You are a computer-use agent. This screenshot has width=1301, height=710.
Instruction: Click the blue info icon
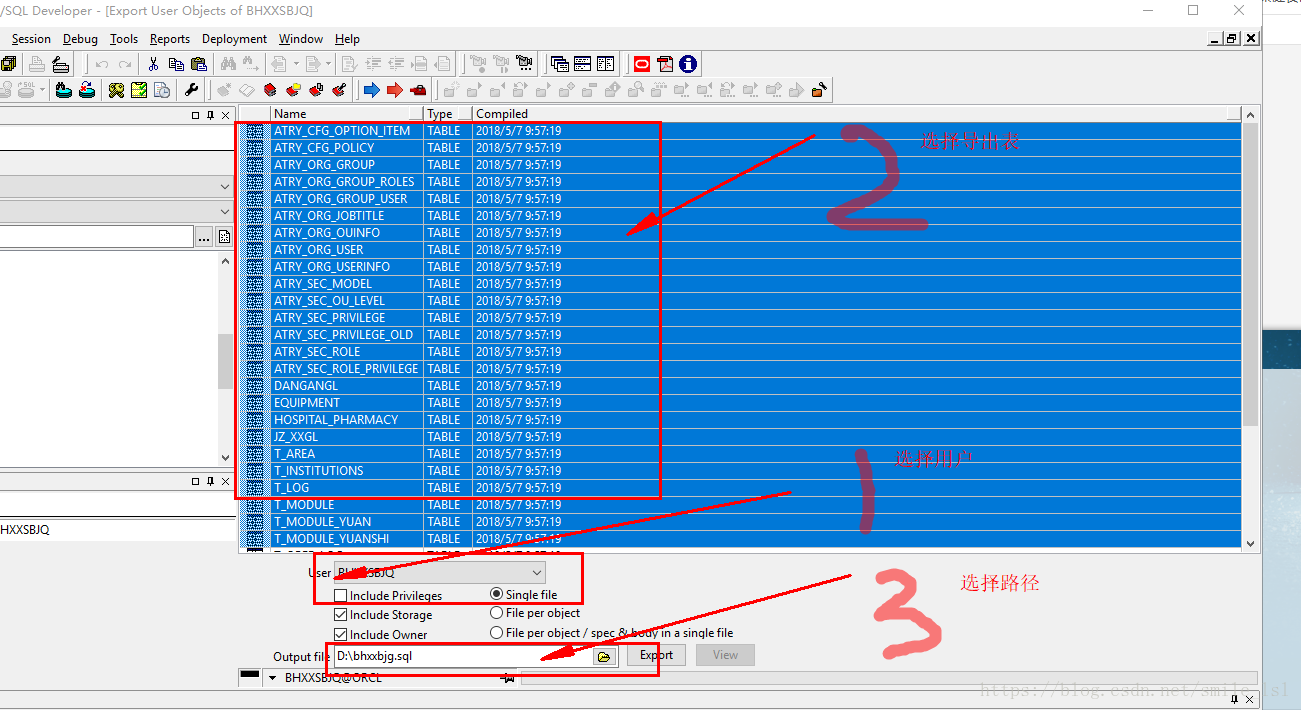pos(688,64)
